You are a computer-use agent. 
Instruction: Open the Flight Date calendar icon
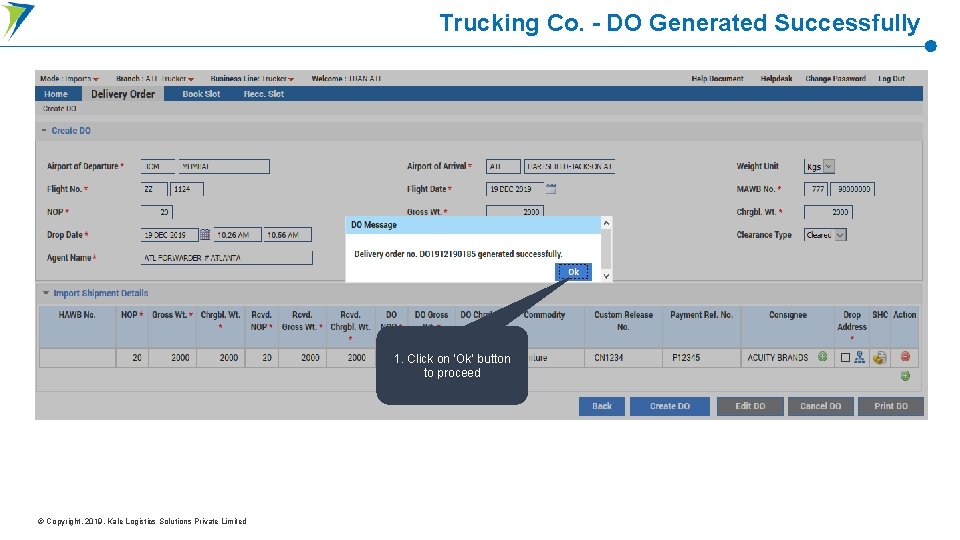[551, 189]
